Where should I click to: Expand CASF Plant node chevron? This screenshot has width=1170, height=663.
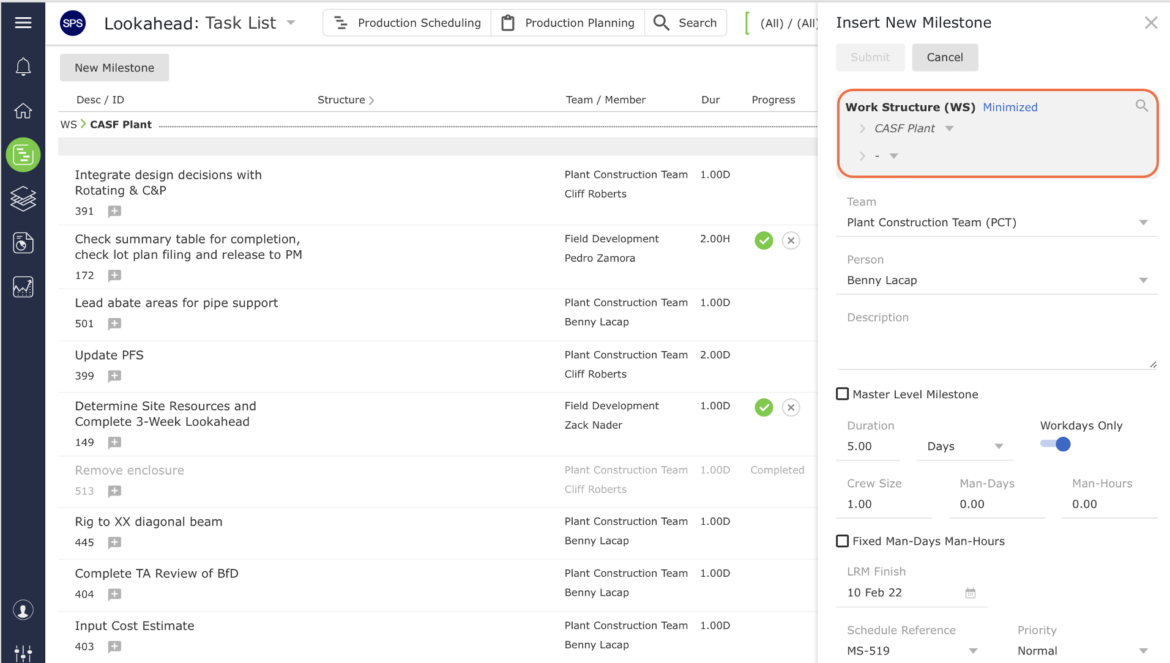pyautogui.click(x=862, y=128)
